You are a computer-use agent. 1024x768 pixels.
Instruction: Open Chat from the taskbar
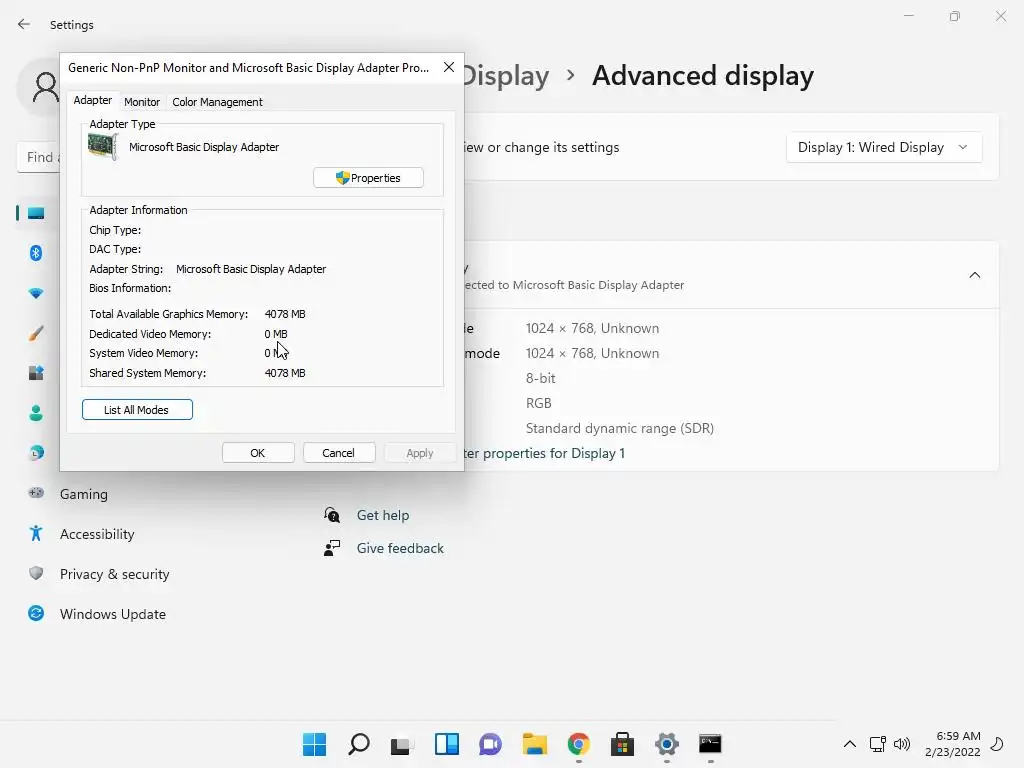tap(490, 744)
